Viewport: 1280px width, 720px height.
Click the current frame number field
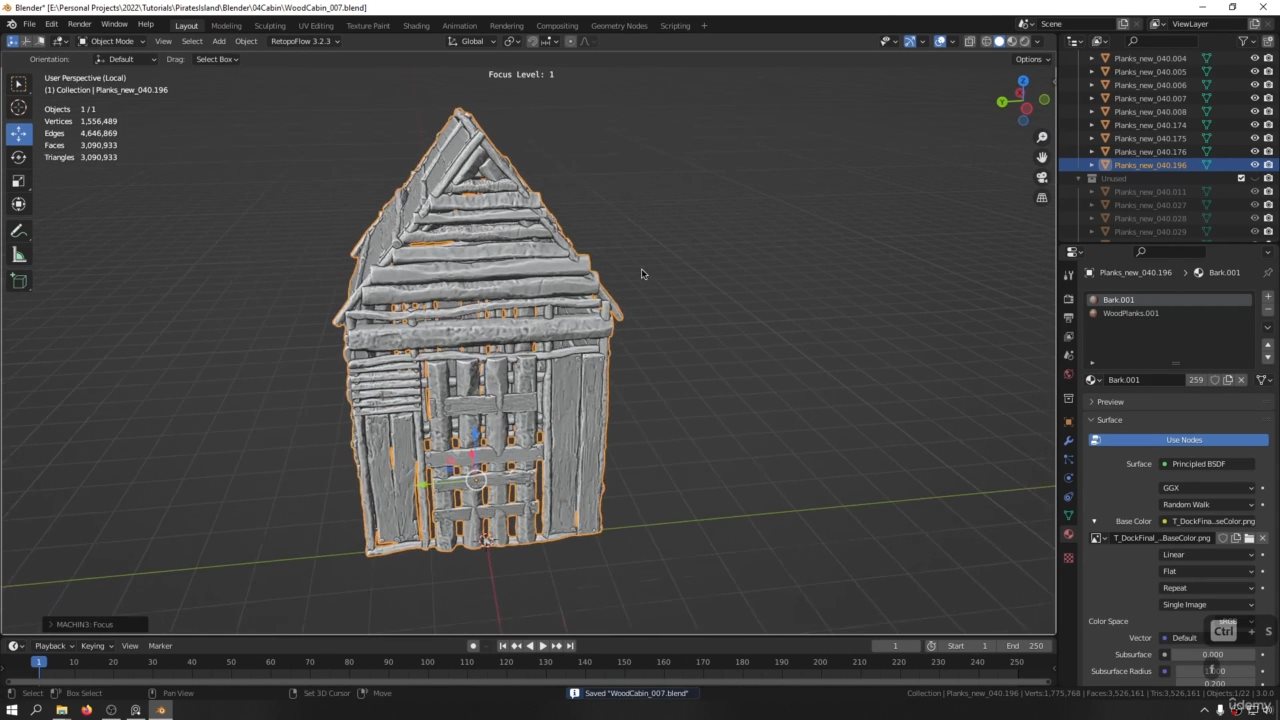[x=895, y=646]
